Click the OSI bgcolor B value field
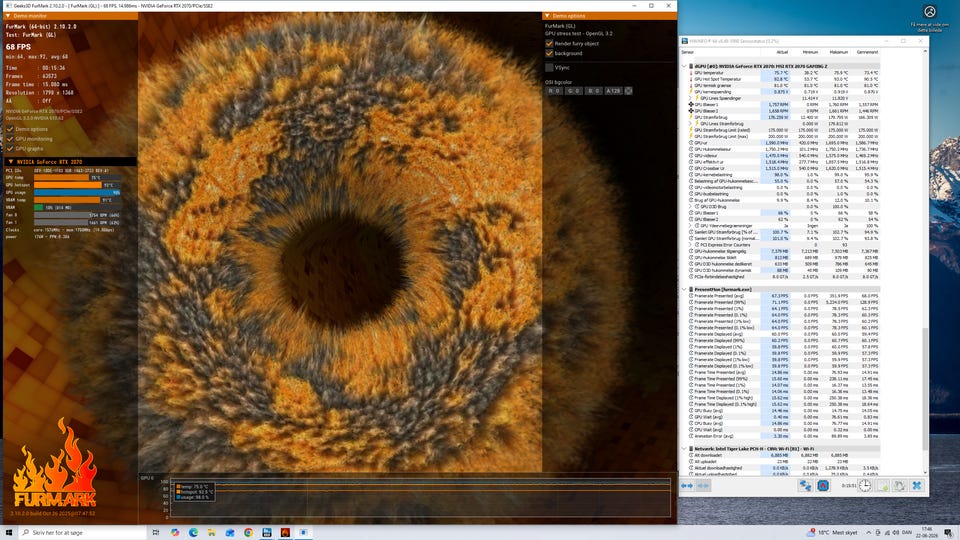The image size is (960, 540). (593, 91)
